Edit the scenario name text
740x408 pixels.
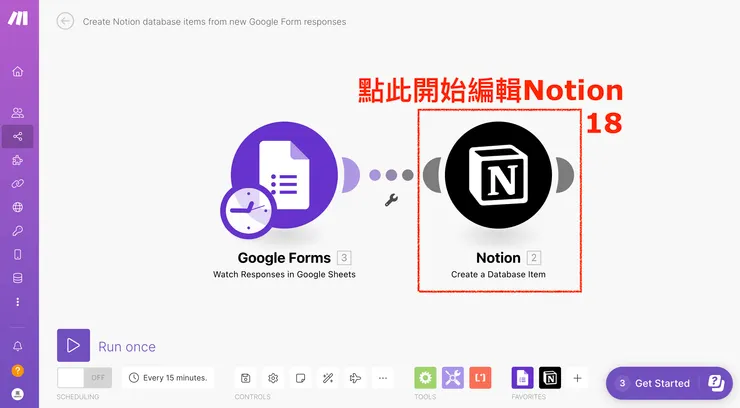pos(214,22)
